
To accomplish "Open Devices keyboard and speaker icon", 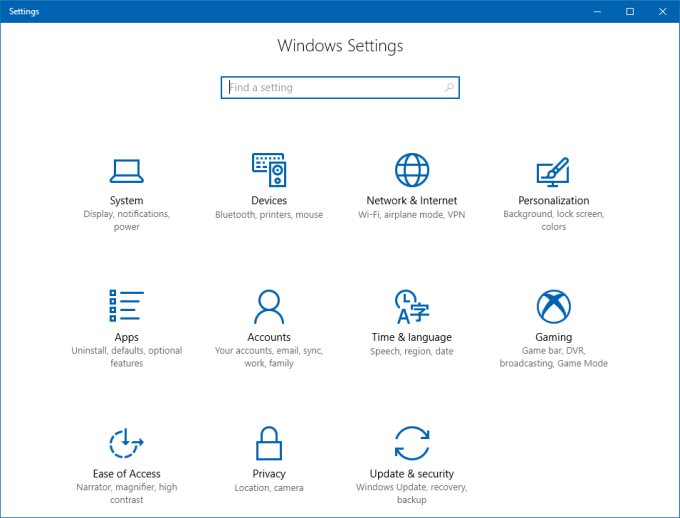I will (269, 170).
